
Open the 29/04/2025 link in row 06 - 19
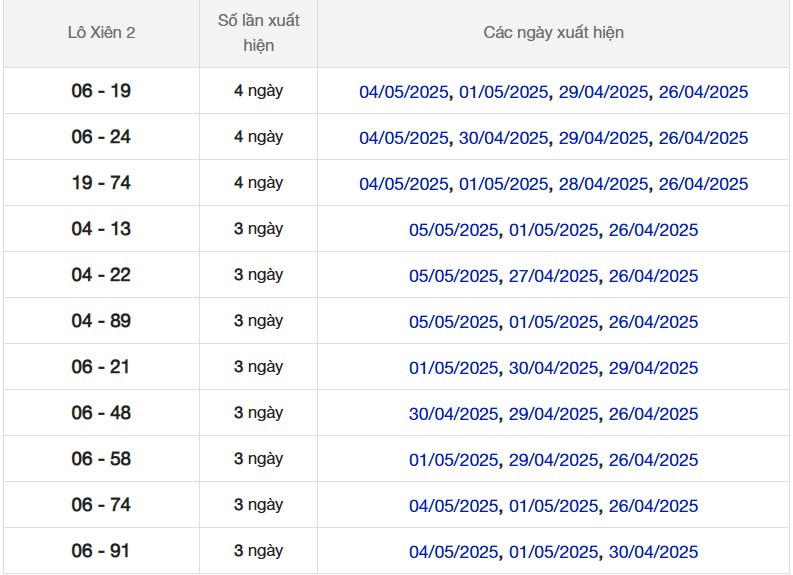[603, 92]
